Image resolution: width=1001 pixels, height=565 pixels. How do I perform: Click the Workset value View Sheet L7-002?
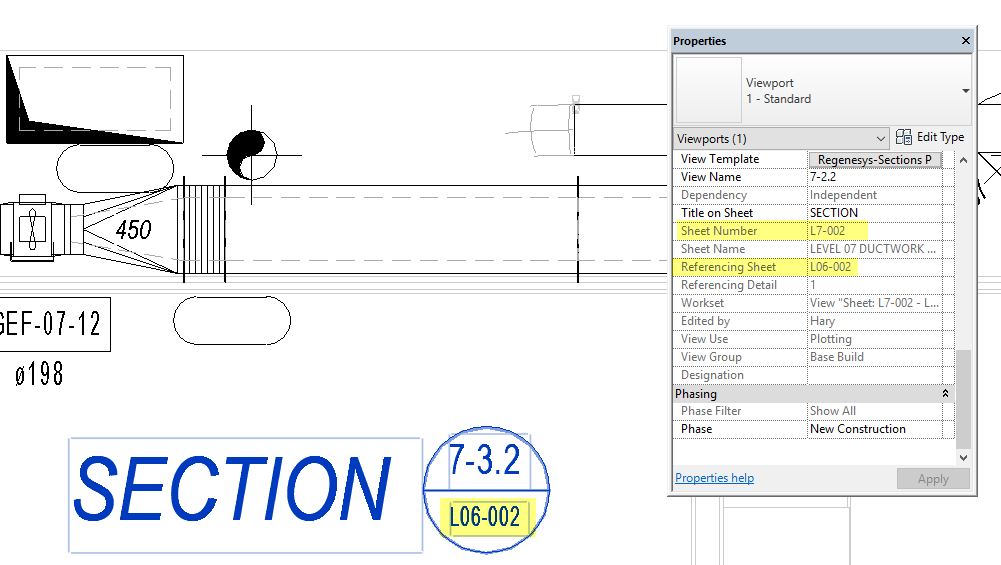875,303
